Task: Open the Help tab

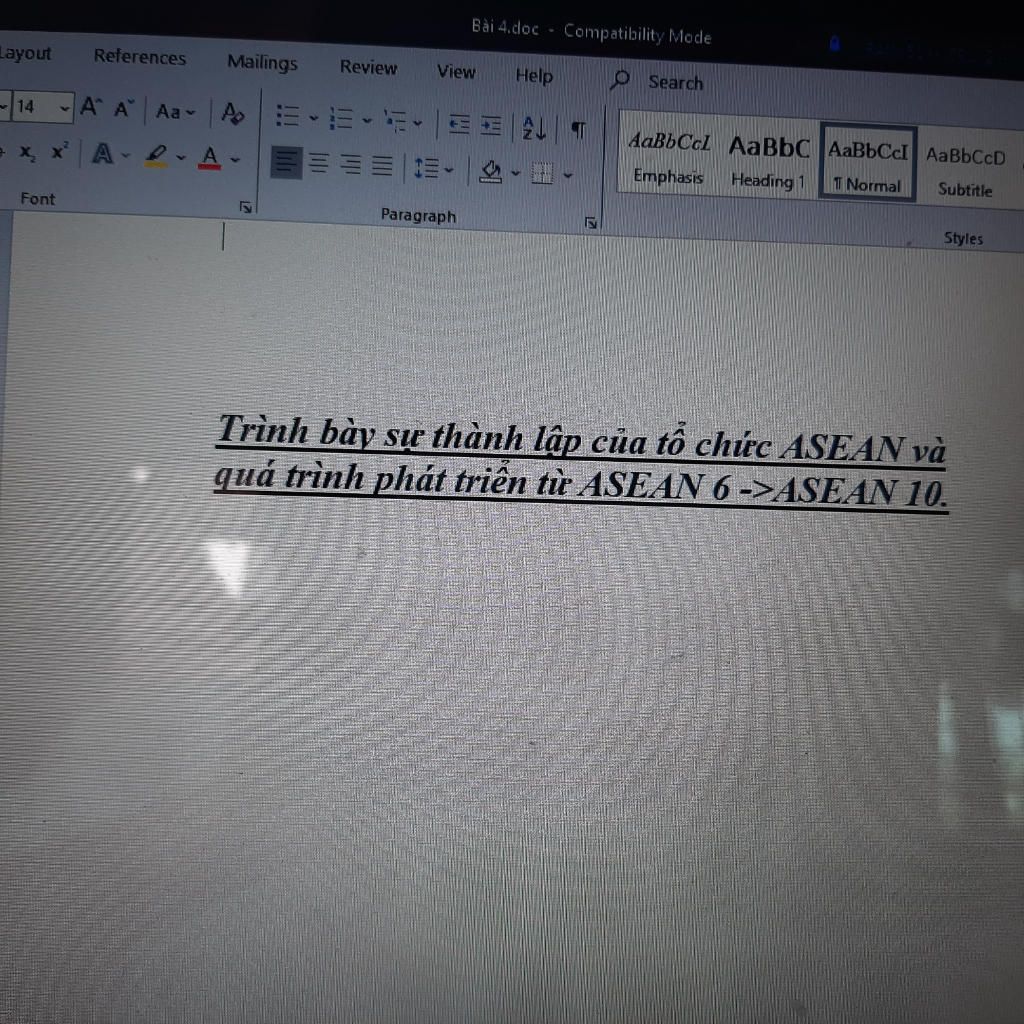Action: coord(534,75)
